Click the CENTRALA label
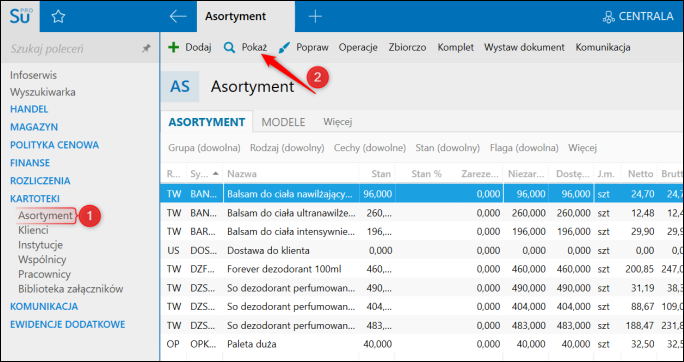684x362 pixels. pos(646,17)
